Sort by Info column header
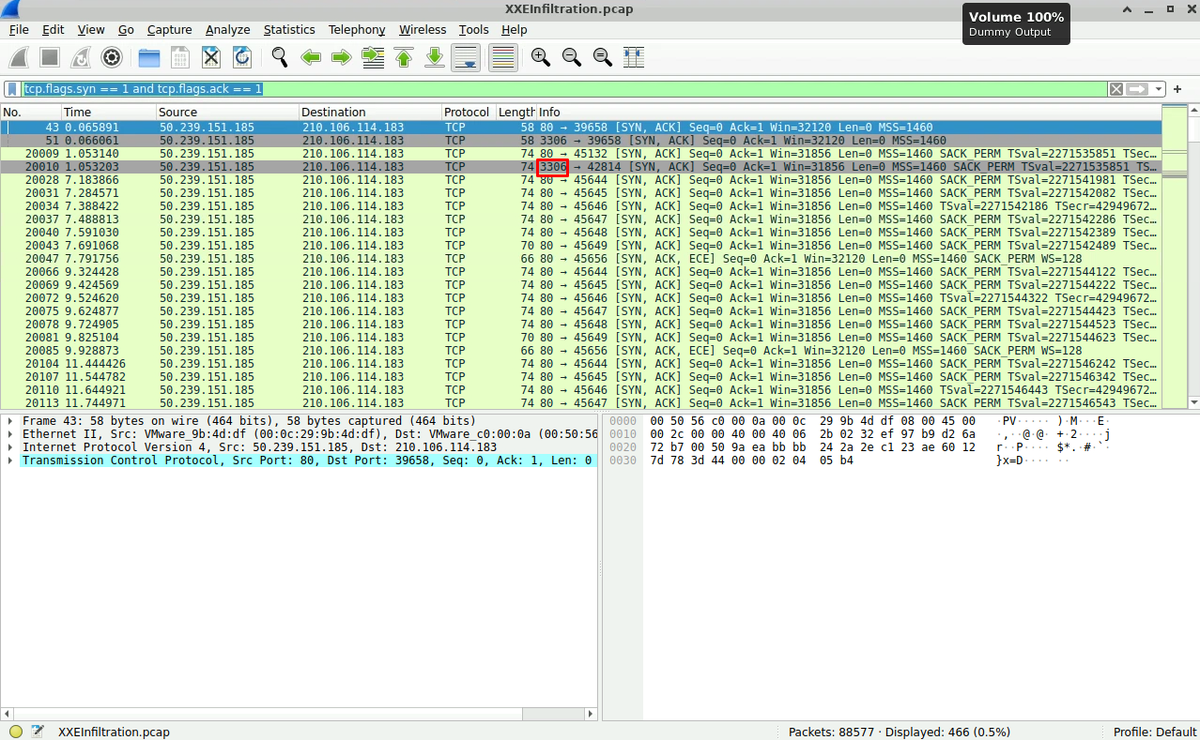The width and height of the screenshot is (1200, 740). click(850, 112)
